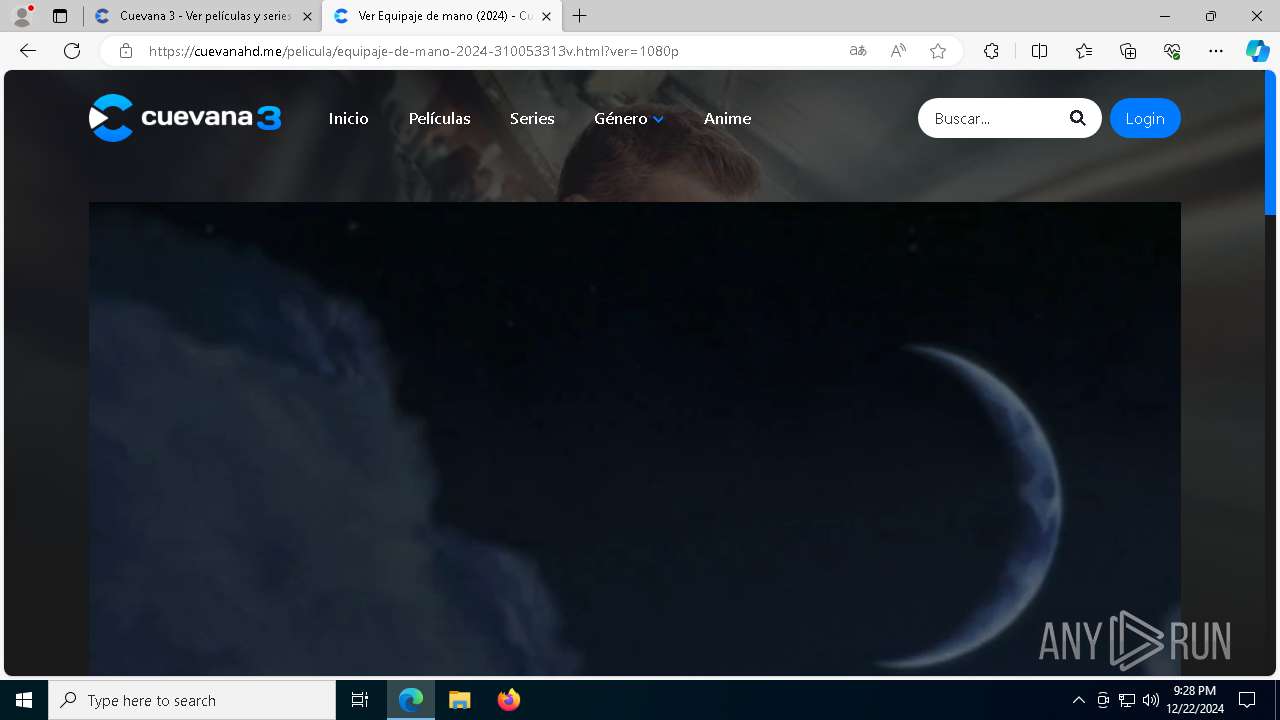Select Microsoft Edge taskbar icon
This screenshot has height=720, width=1280.
pos(411,700)
